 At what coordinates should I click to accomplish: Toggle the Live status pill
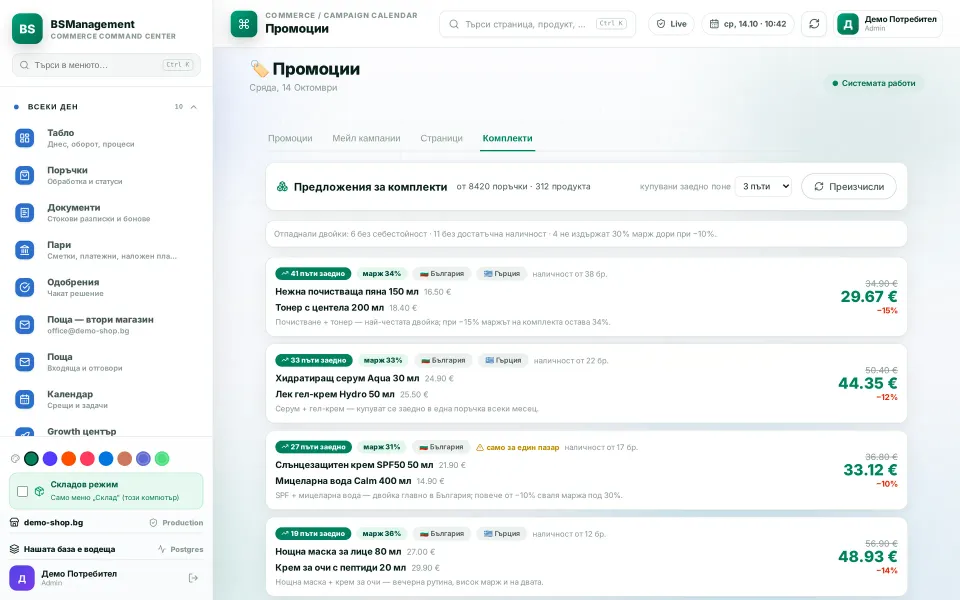click(x=671, y=24)
